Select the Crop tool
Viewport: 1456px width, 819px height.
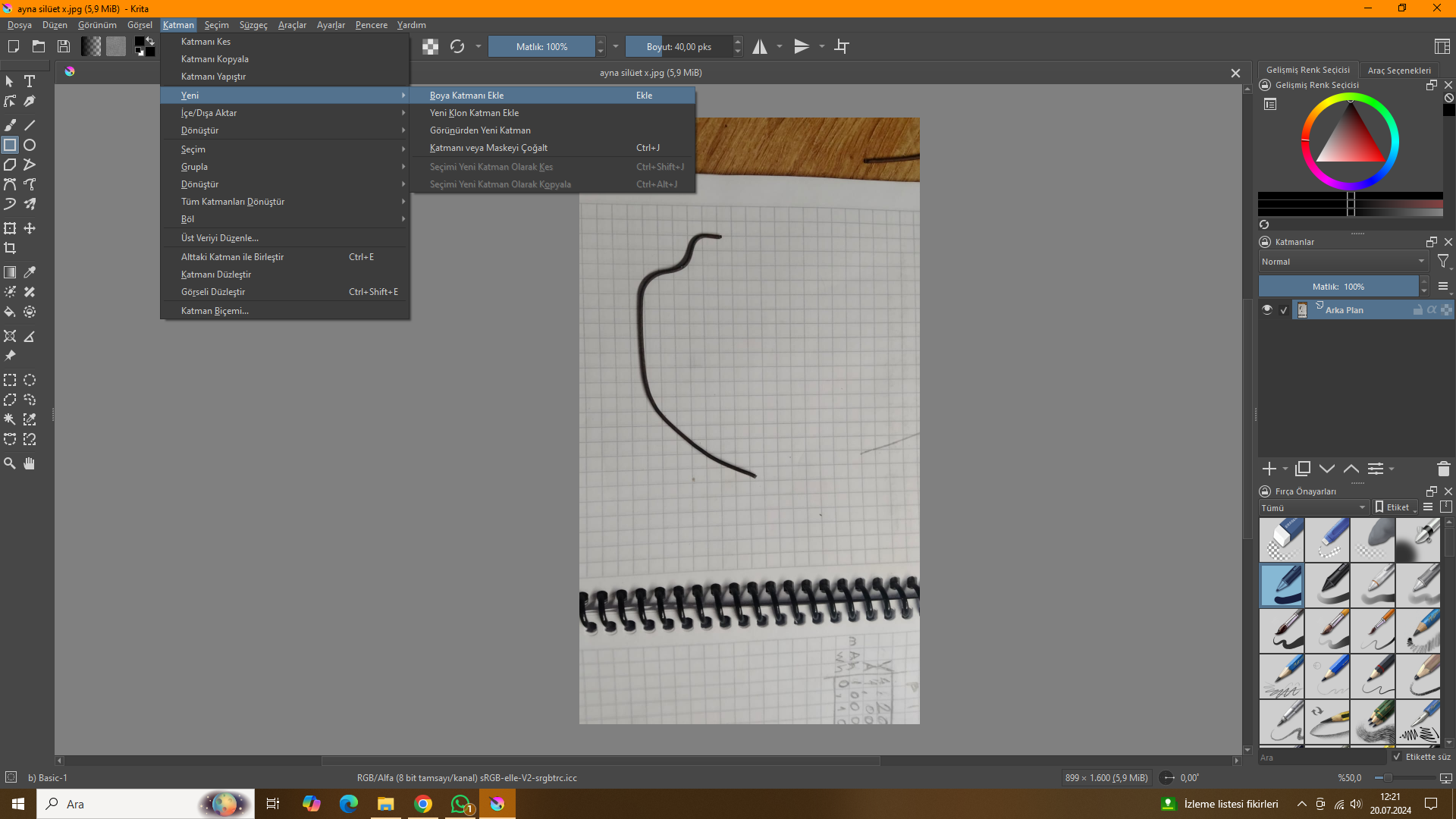point(10,248)
